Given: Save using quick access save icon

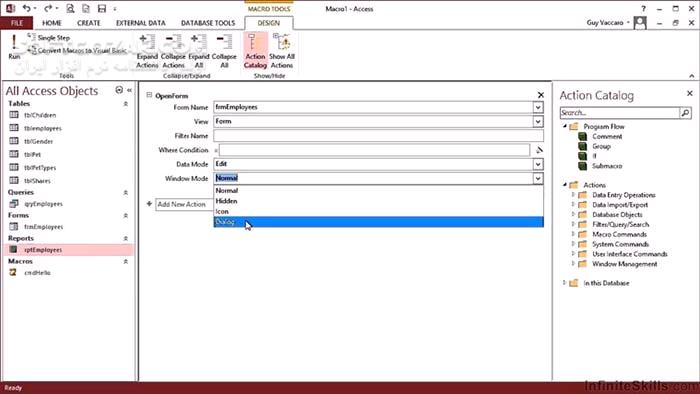Looking at the screenshot, I should [102, 8].
